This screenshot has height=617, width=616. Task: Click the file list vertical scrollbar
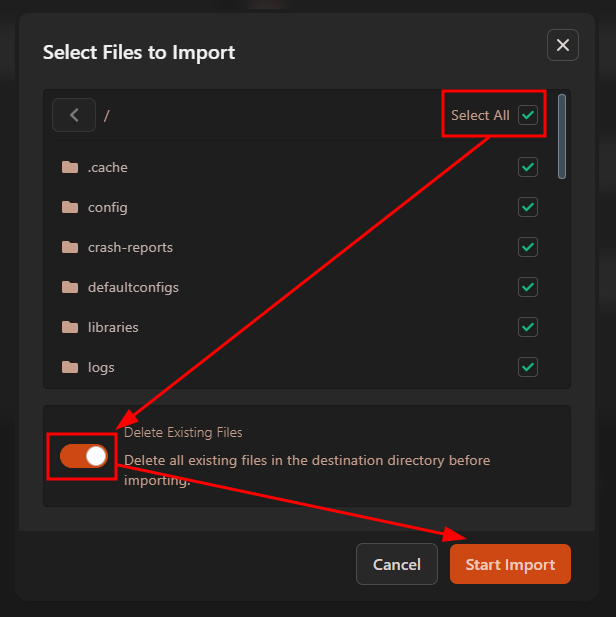562,137
